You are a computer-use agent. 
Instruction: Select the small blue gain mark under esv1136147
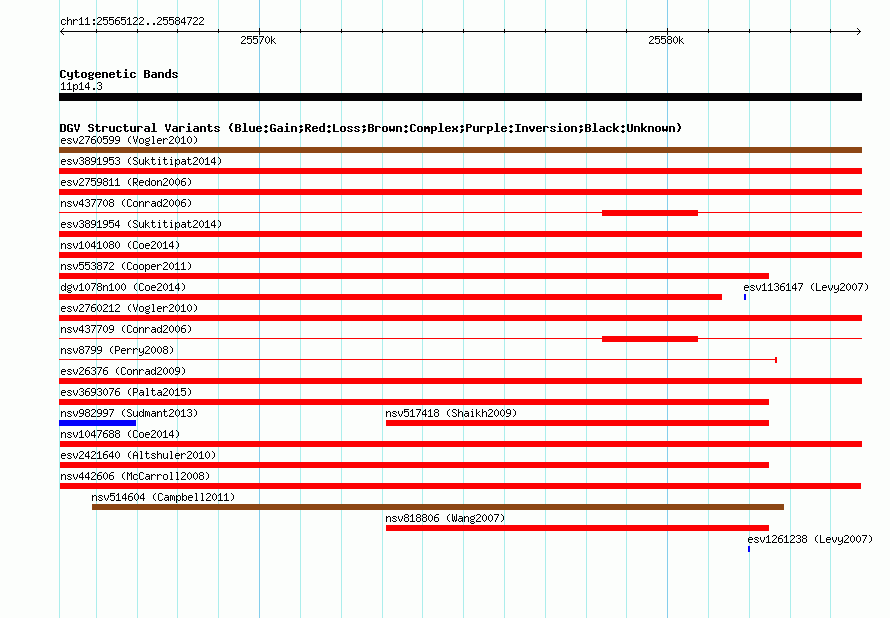745,297
